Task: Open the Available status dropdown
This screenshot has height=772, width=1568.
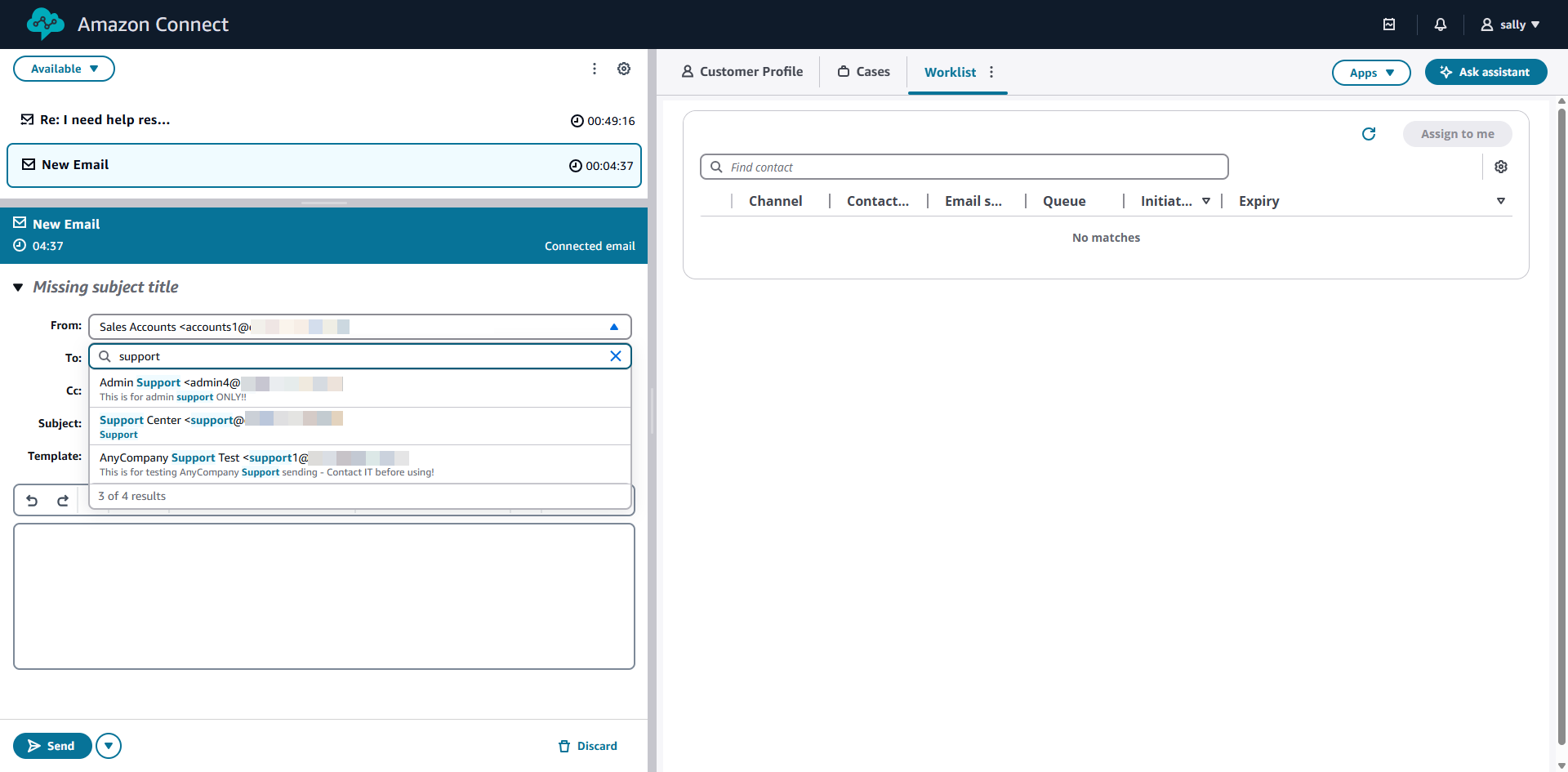Action: [x=64, y=69]
